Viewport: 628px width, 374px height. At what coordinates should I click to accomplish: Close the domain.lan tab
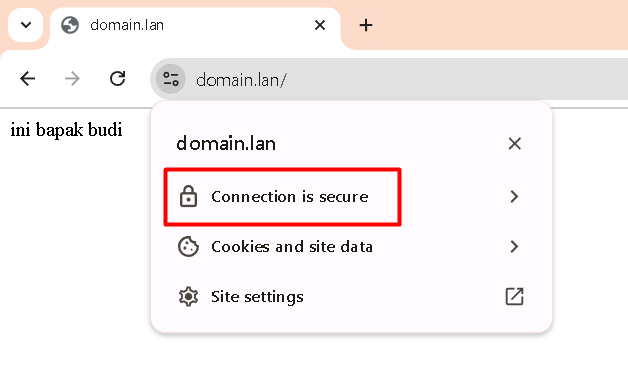320,25
